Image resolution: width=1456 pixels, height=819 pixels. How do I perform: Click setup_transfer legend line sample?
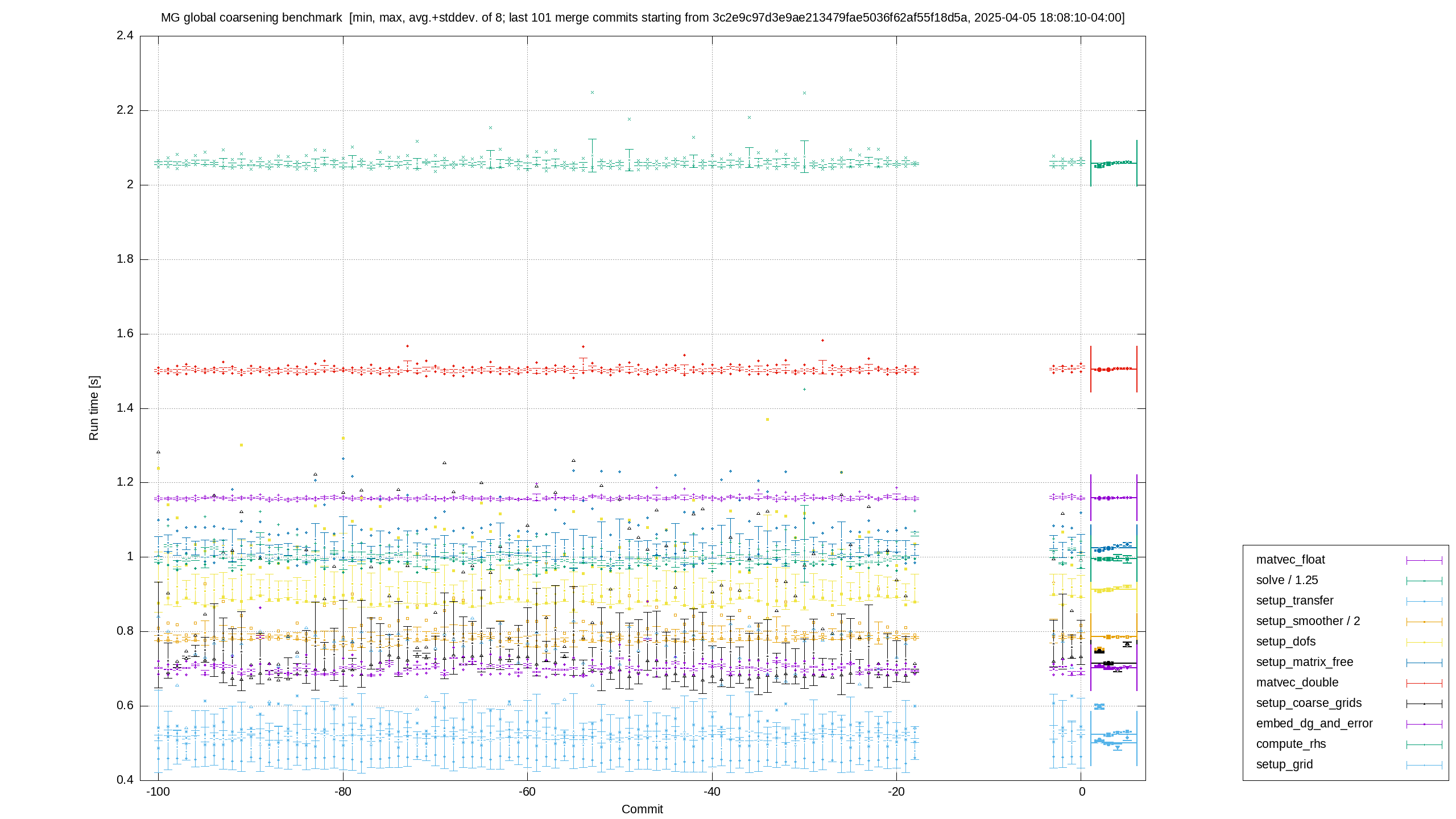[x=1424, y=601]
